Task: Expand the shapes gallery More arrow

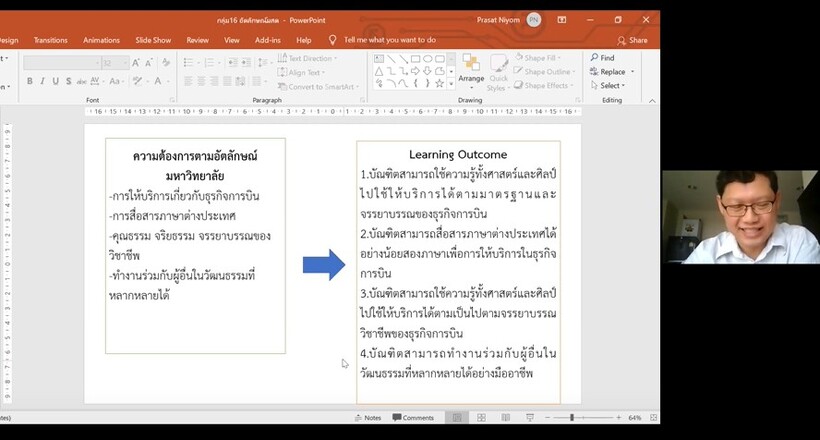Action: 451,84
